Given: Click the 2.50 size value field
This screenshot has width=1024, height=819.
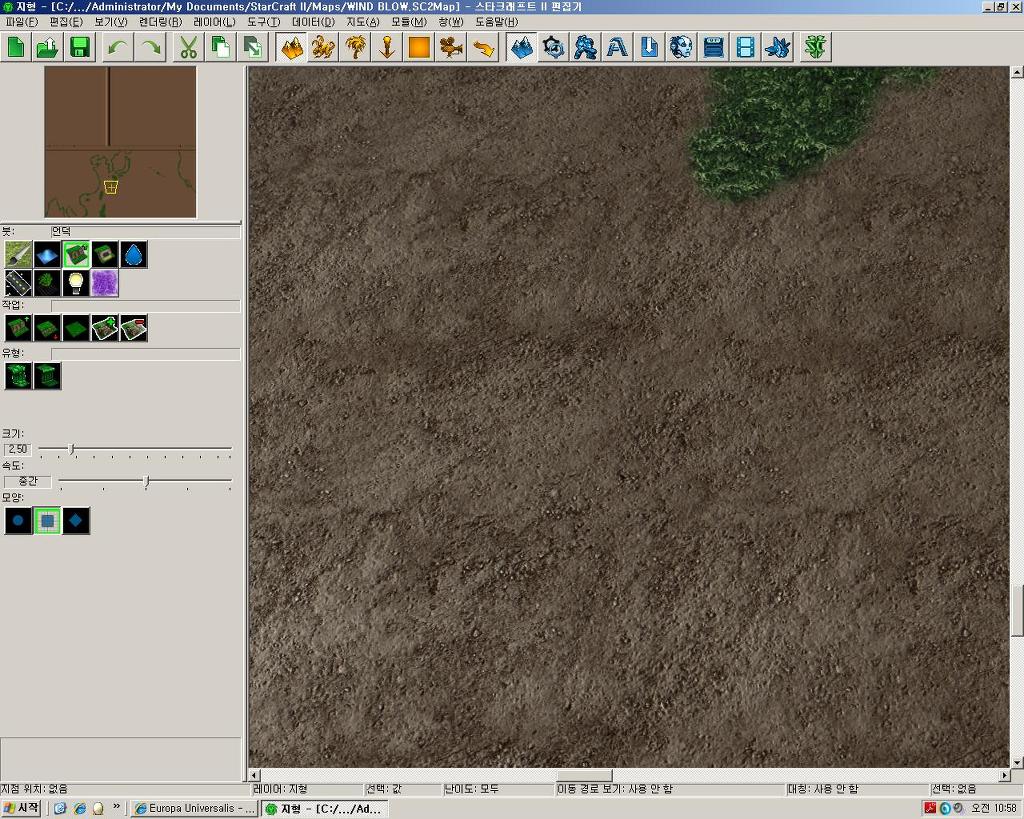Looking at the screenshot, I should 18,449.
